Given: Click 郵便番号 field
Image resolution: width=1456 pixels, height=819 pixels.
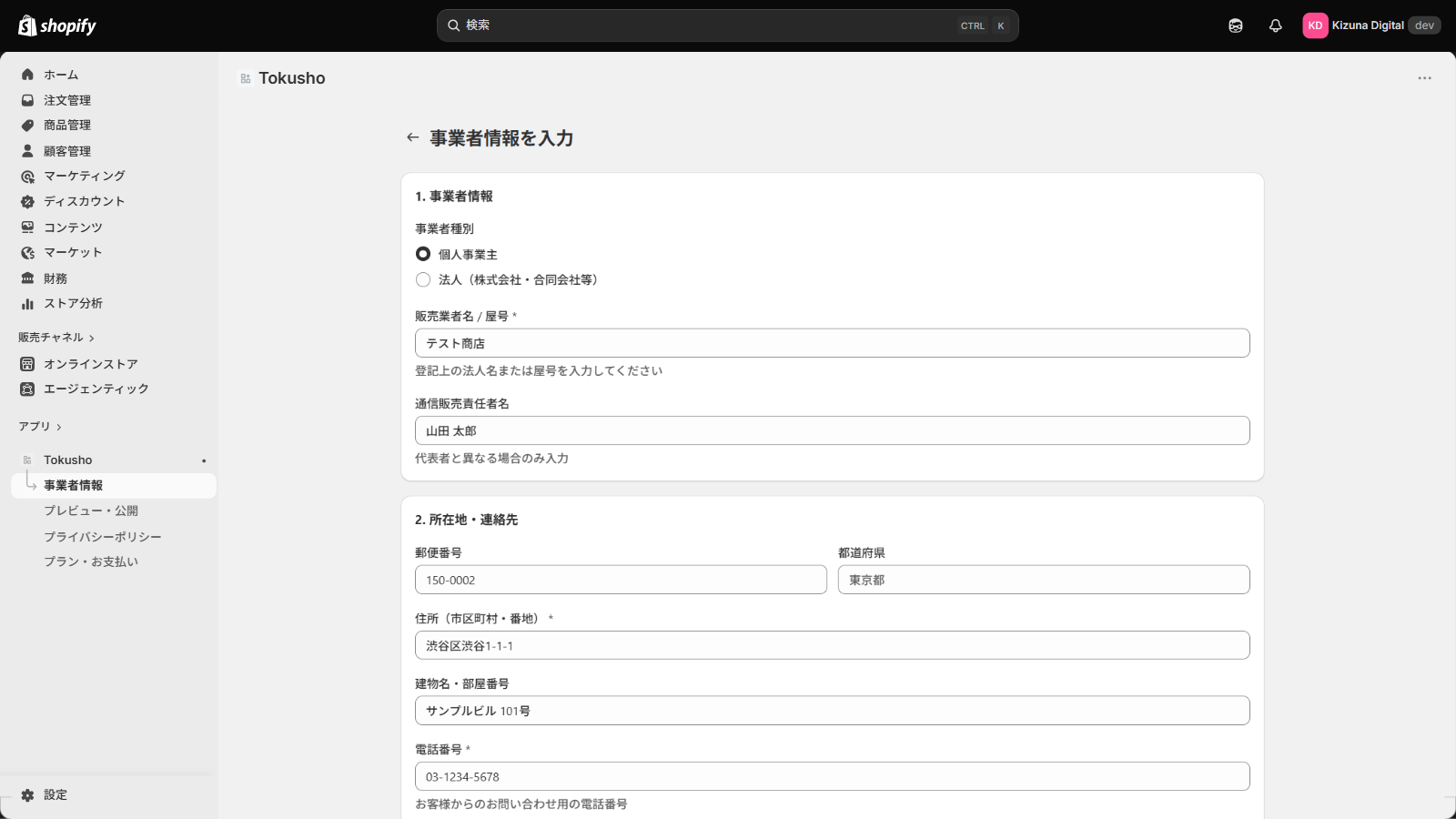Looking at the screenshot, I should pyautogui.click(x=621, y=580).
